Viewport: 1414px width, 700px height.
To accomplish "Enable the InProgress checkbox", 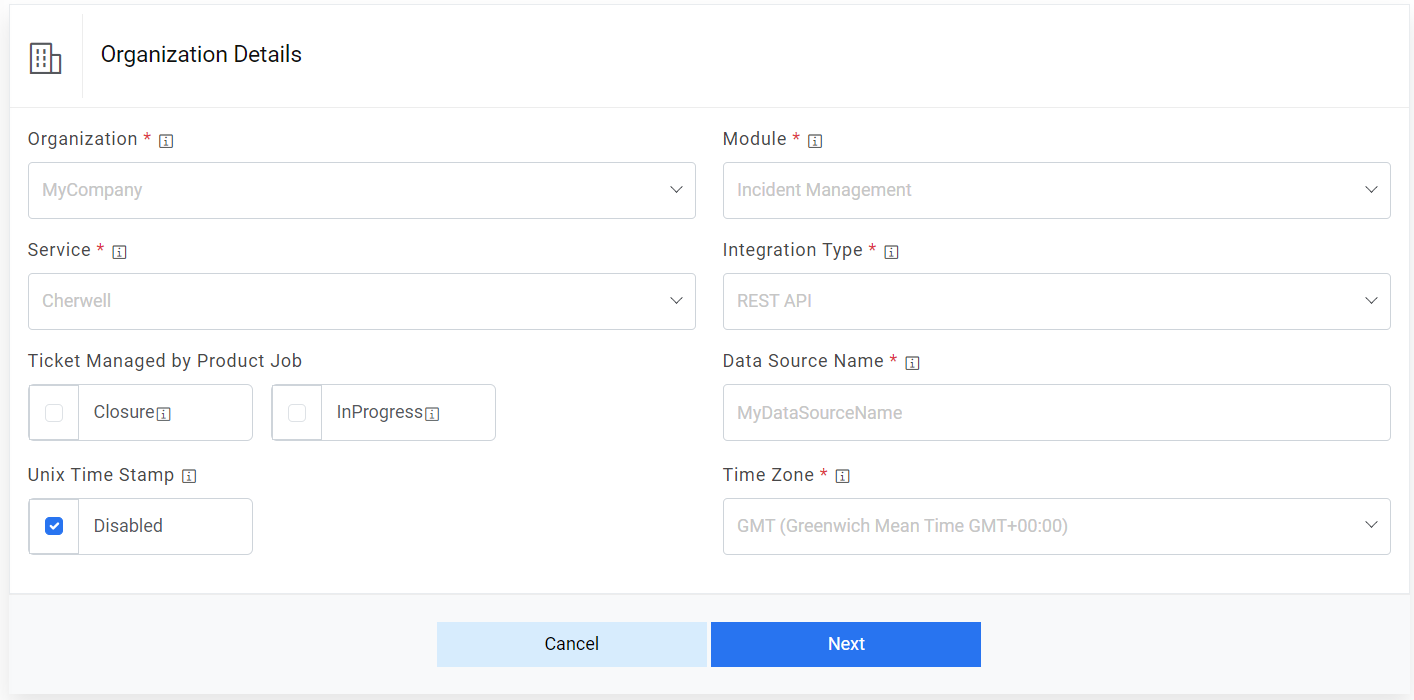I will pyautogui.click(x=296, y=412).
